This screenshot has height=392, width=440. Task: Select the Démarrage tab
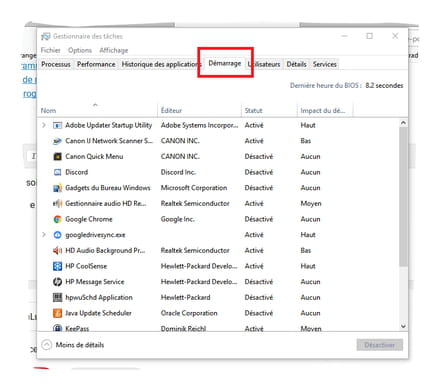click(225, 63)
